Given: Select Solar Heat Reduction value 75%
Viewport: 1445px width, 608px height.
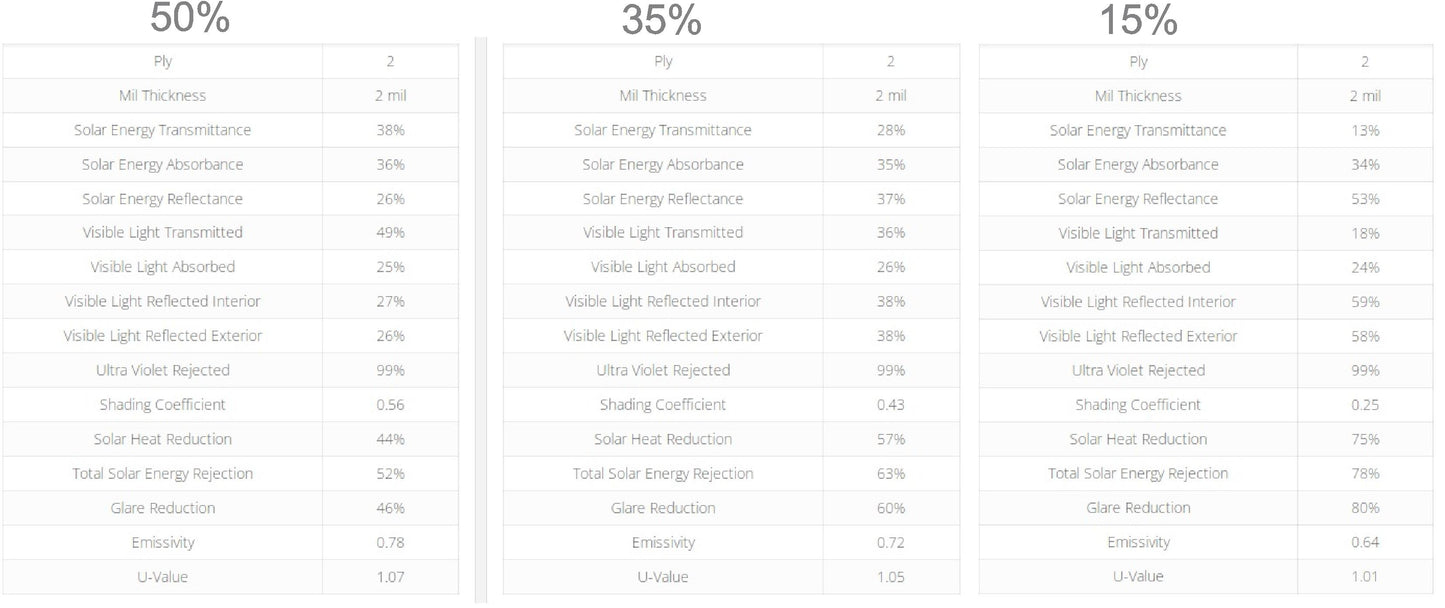Looking at the screenshot, I should [x=1365, y=440].
